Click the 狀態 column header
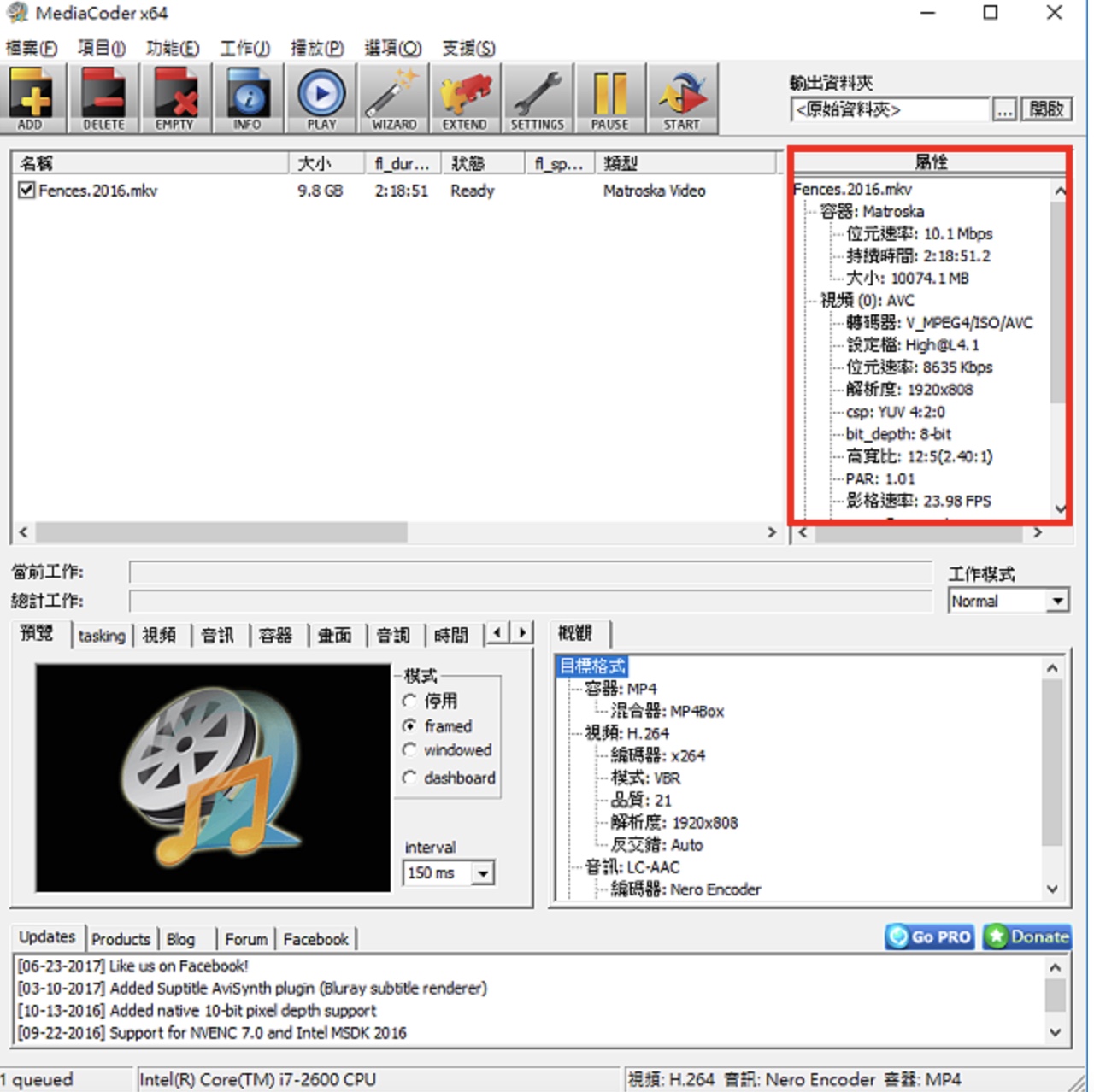The image size is (1094, 1092). point(483,162)
